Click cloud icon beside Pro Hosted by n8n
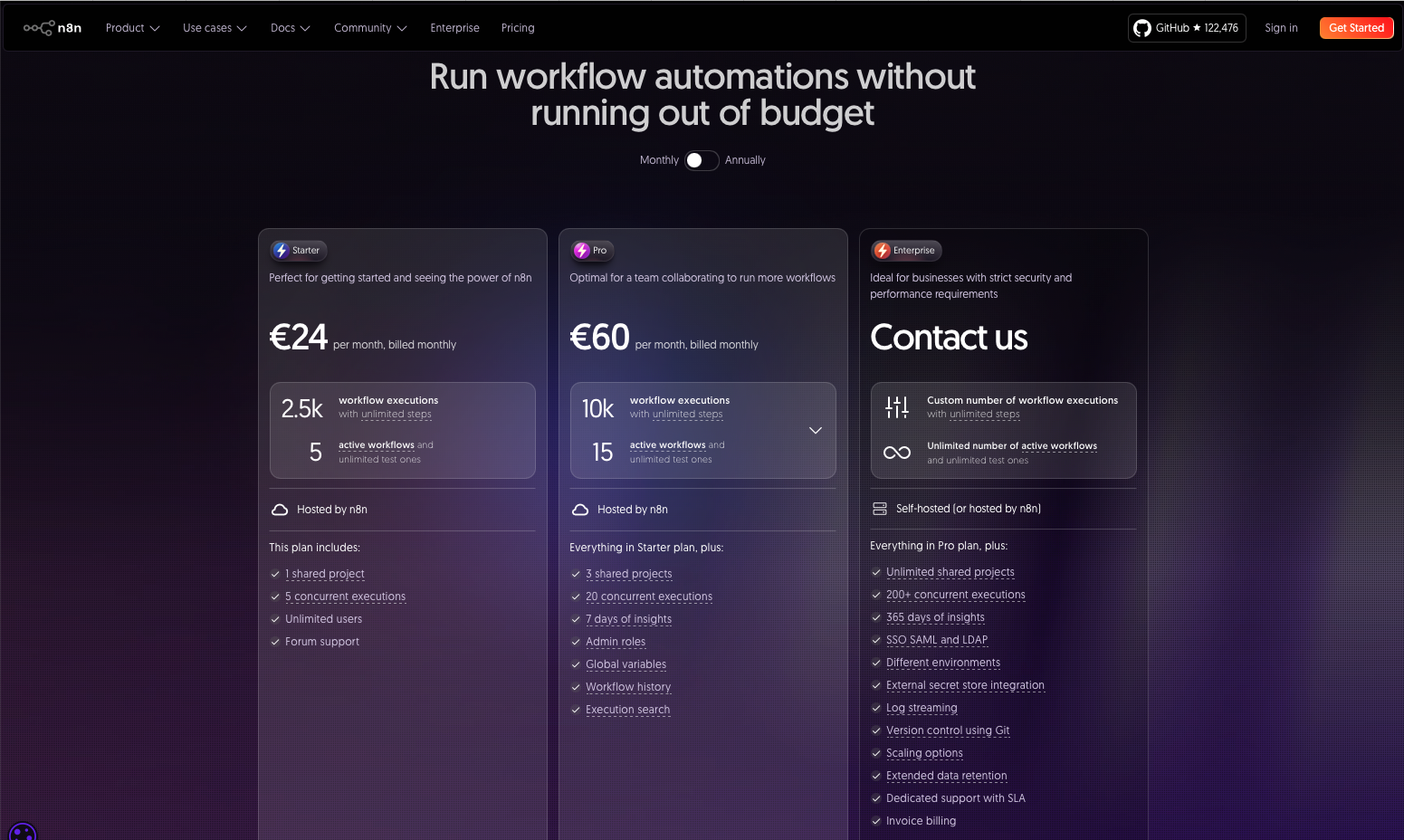1404x840 pixels. coord(580,510)
